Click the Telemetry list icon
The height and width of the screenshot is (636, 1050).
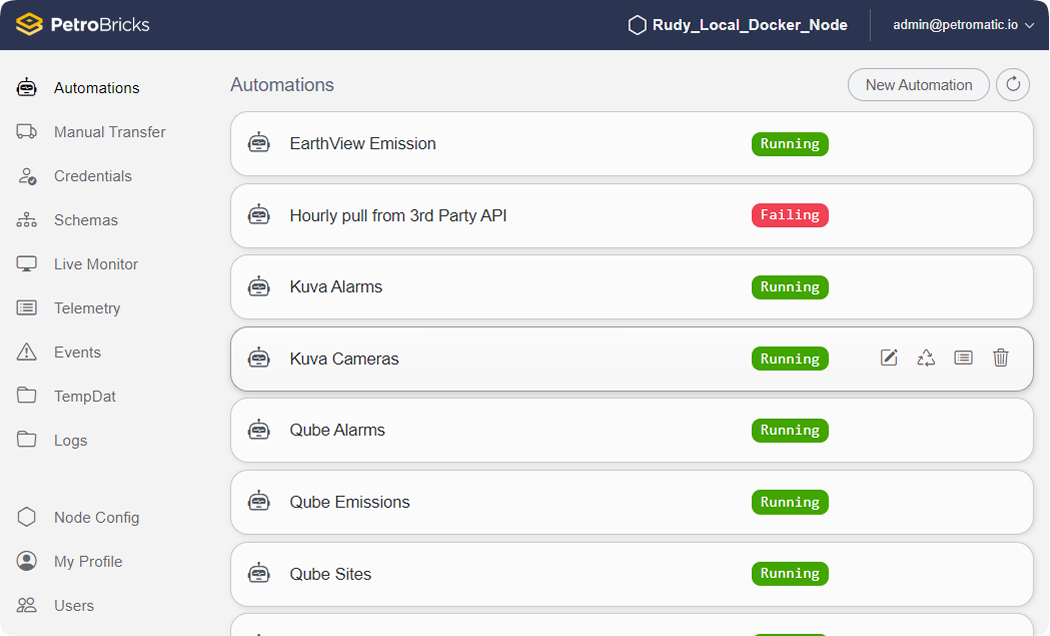tap(27, 308)
